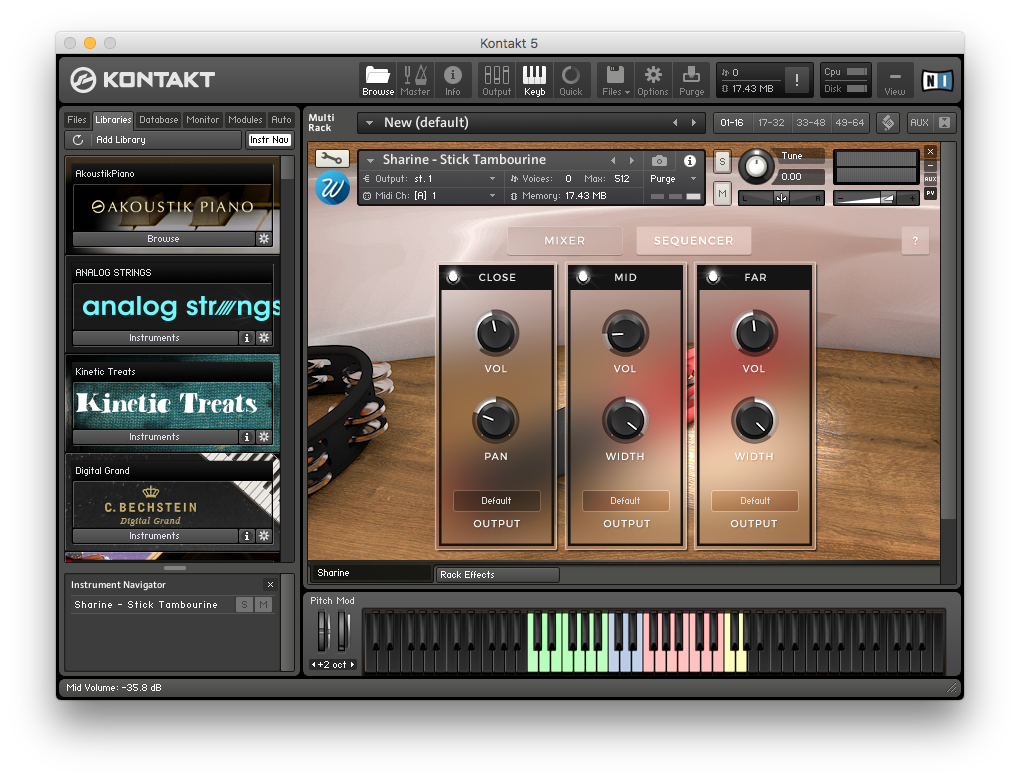The height and width of the screenshot is (780, 1020).
Task: Open AkoustikPiano library gear options
Action: point(263,239)
